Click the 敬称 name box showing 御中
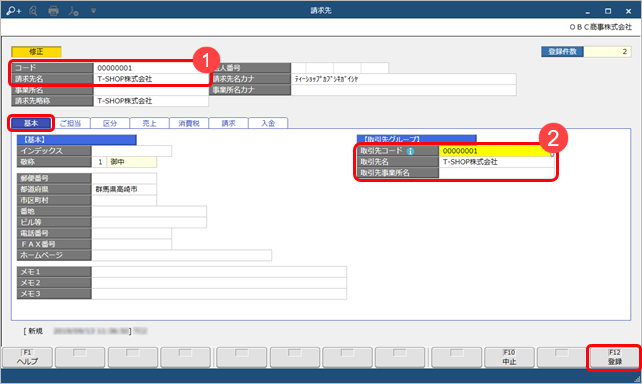 (x=131, y=162)
